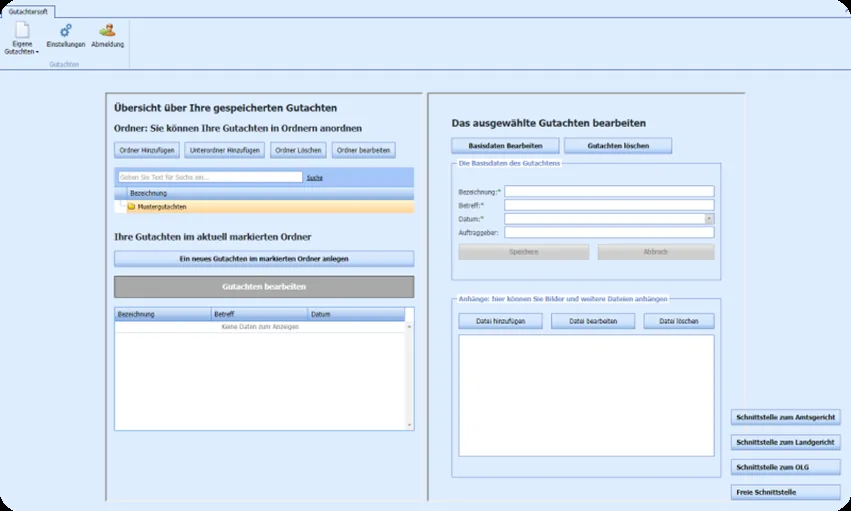Select the Mustergutachten folder row
Screen dimensions: 851x511
(x=270, y=207)
